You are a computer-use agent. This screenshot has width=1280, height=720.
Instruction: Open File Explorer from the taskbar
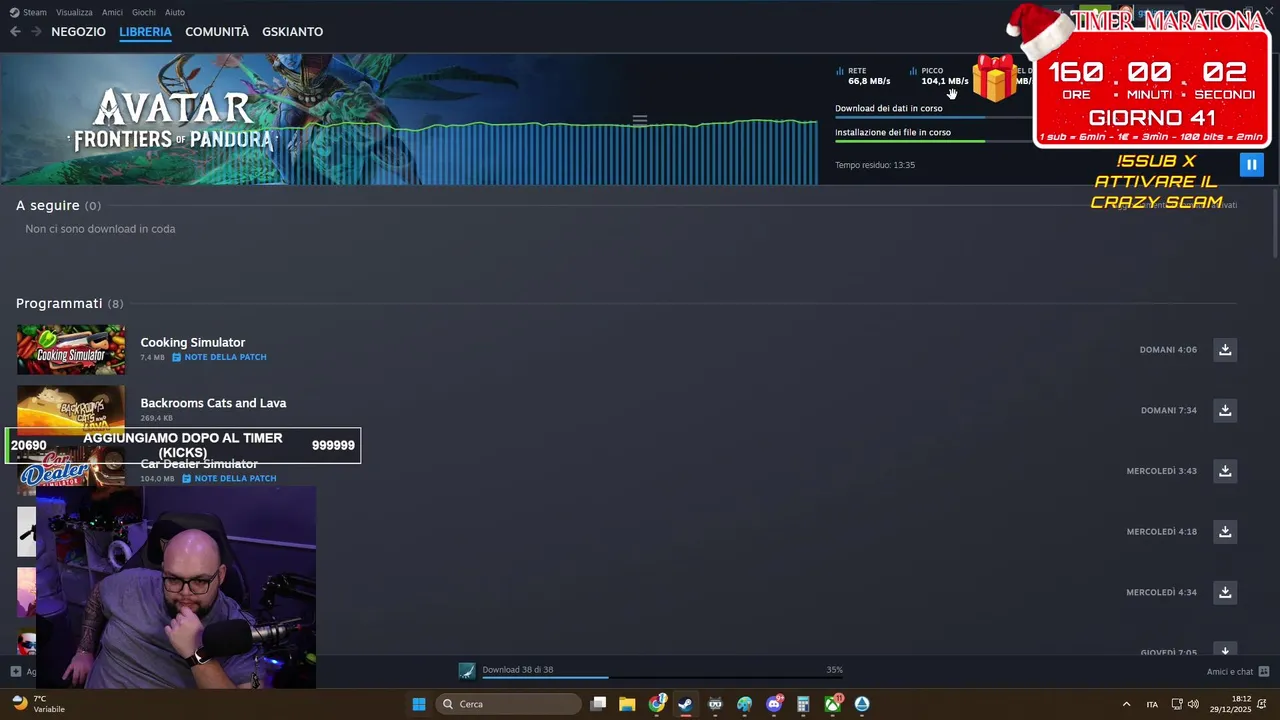(x=627, y=704)
